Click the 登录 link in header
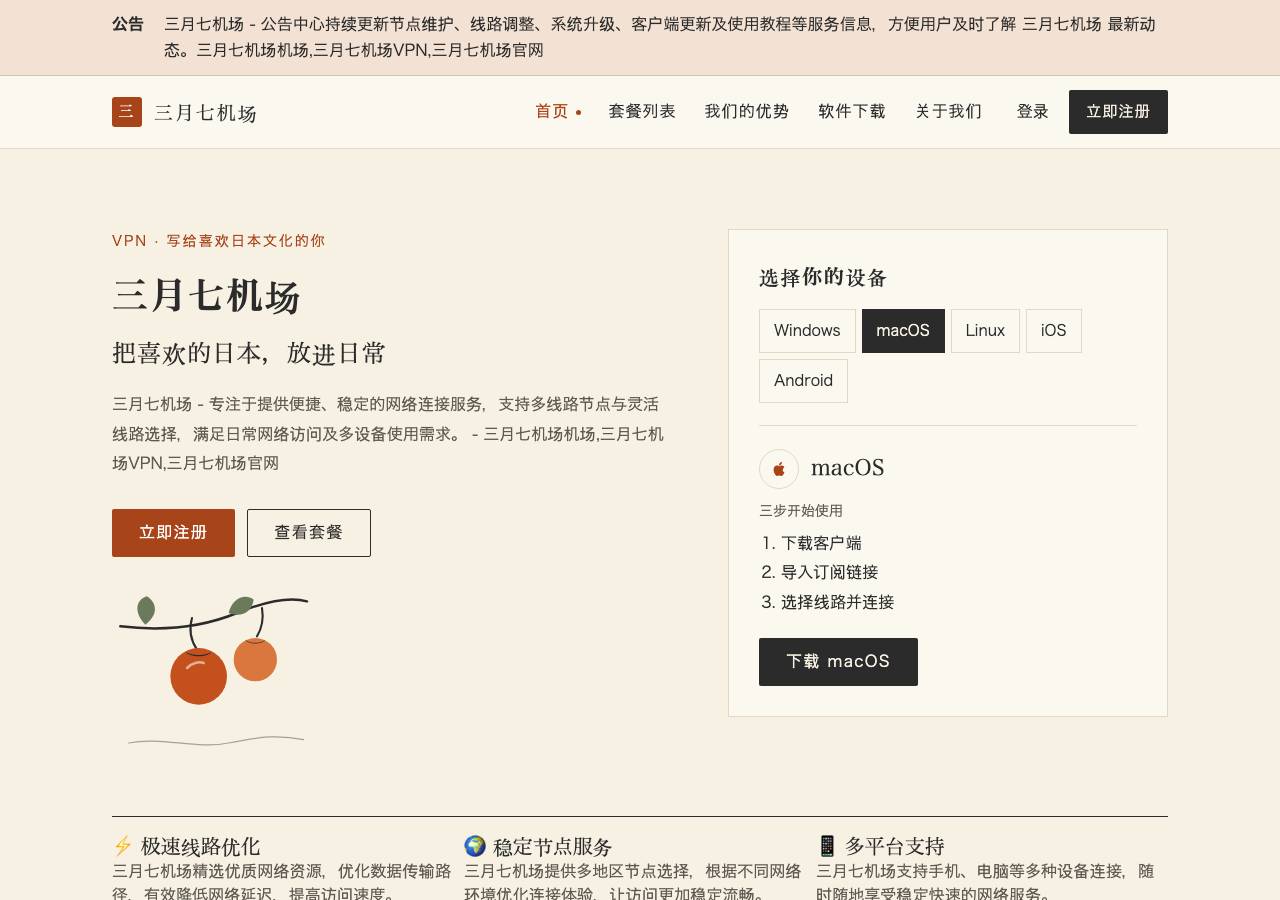Screen dimensions: 1280x900 [1033, 112]
